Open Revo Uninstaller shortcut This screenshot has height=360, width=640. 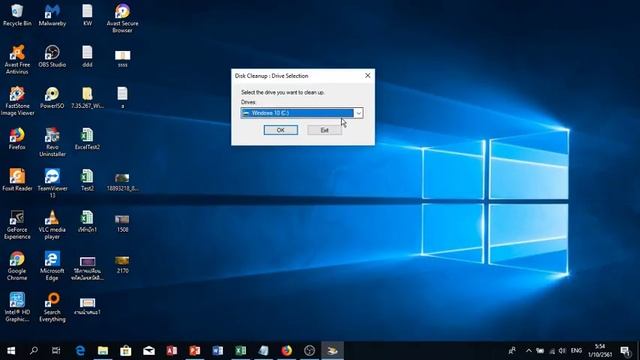[x=52, y=142]
